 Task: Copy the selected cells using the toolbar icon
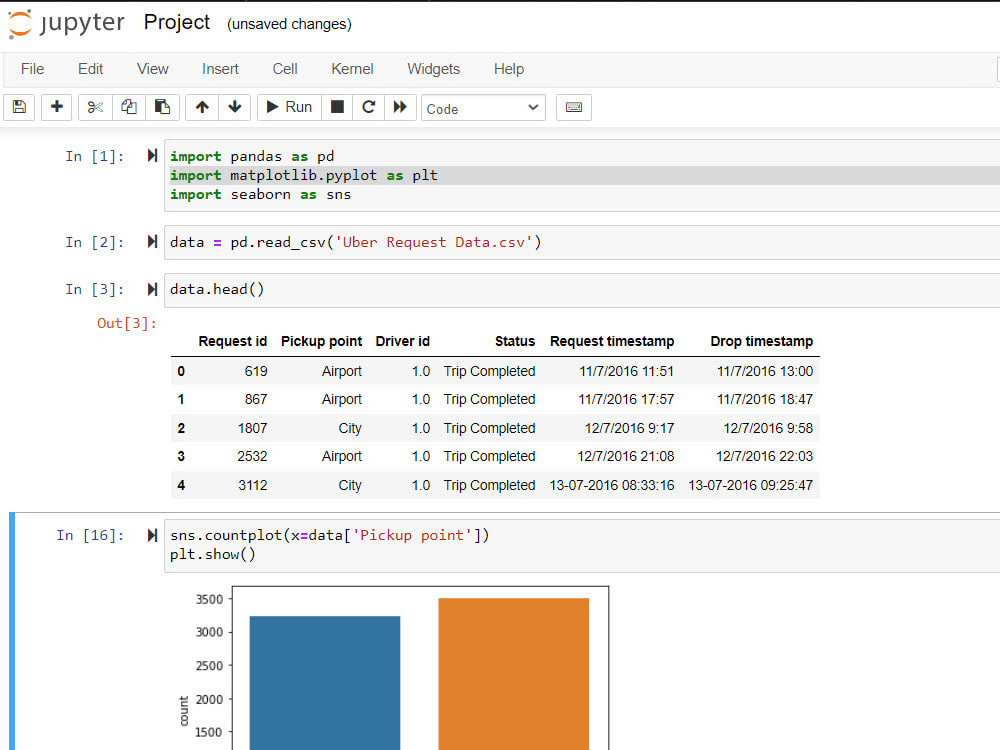tap(129, 107)
